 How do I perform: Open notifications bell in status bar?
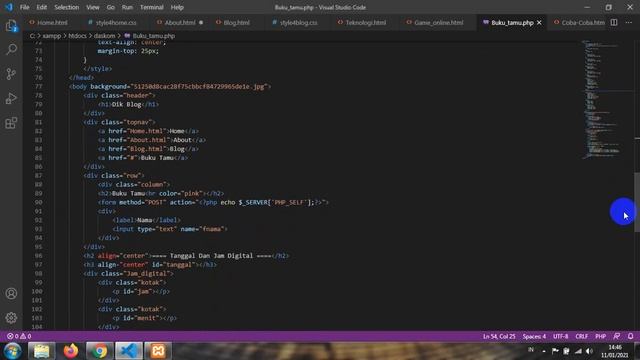tap(630, 336)
